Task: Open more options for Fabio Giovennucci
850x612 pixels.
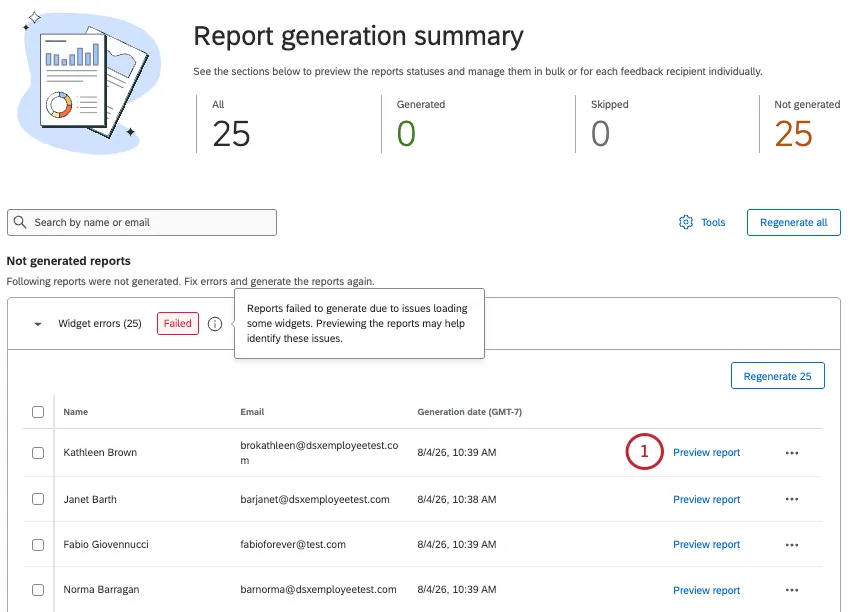Action: point(791,545)
